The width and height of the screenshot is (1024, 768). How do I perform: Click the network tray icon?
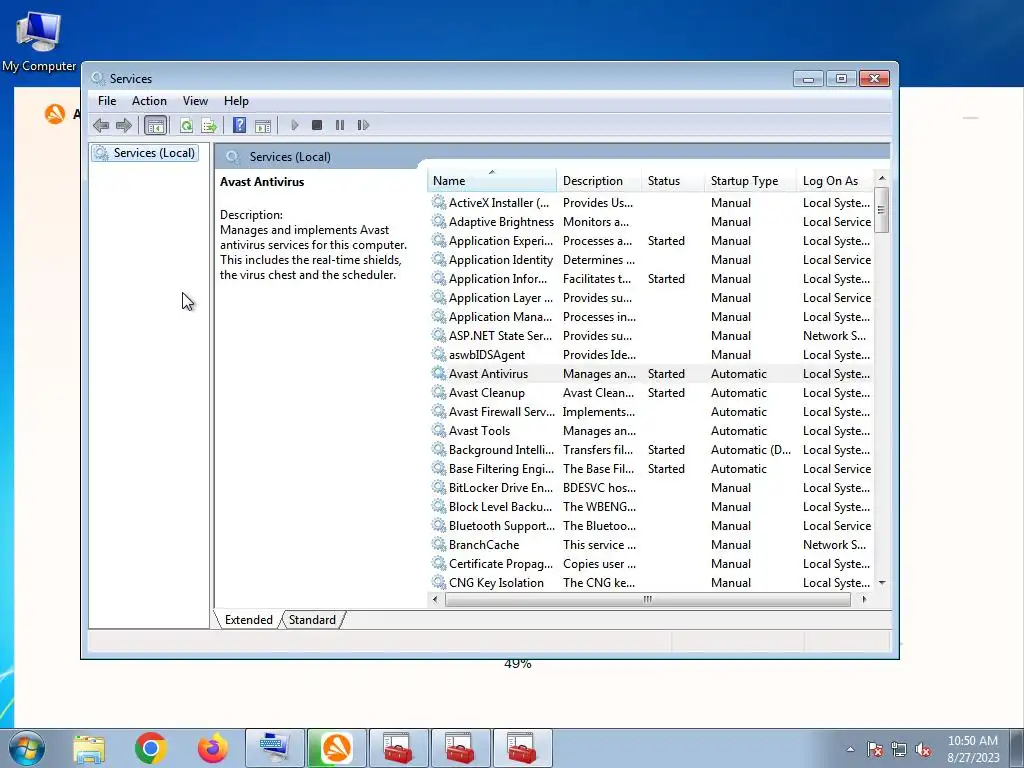(899, 749)
